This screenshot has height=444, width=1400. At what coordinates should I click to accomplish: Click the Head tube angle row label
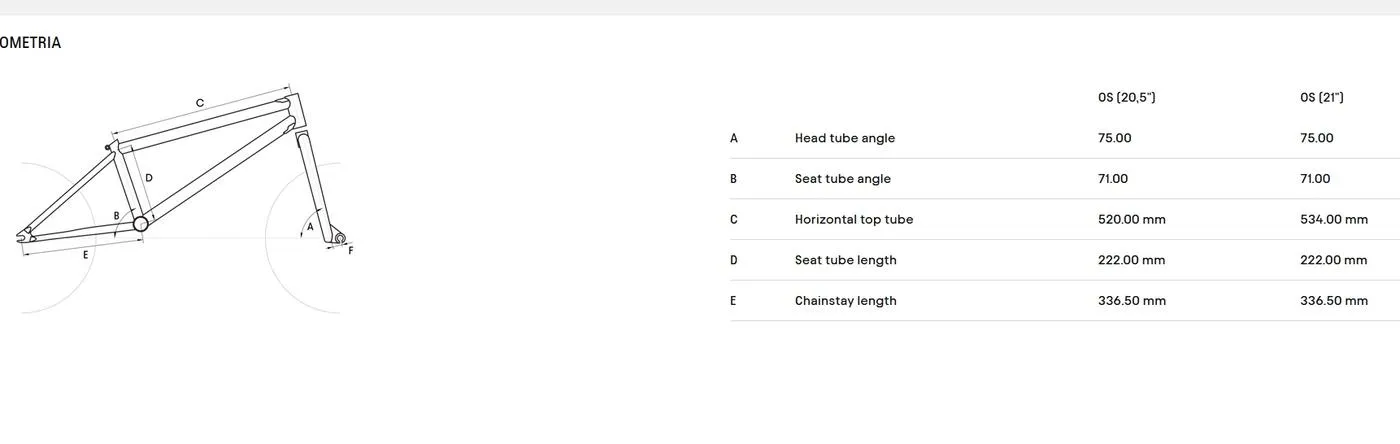[845, 138]
